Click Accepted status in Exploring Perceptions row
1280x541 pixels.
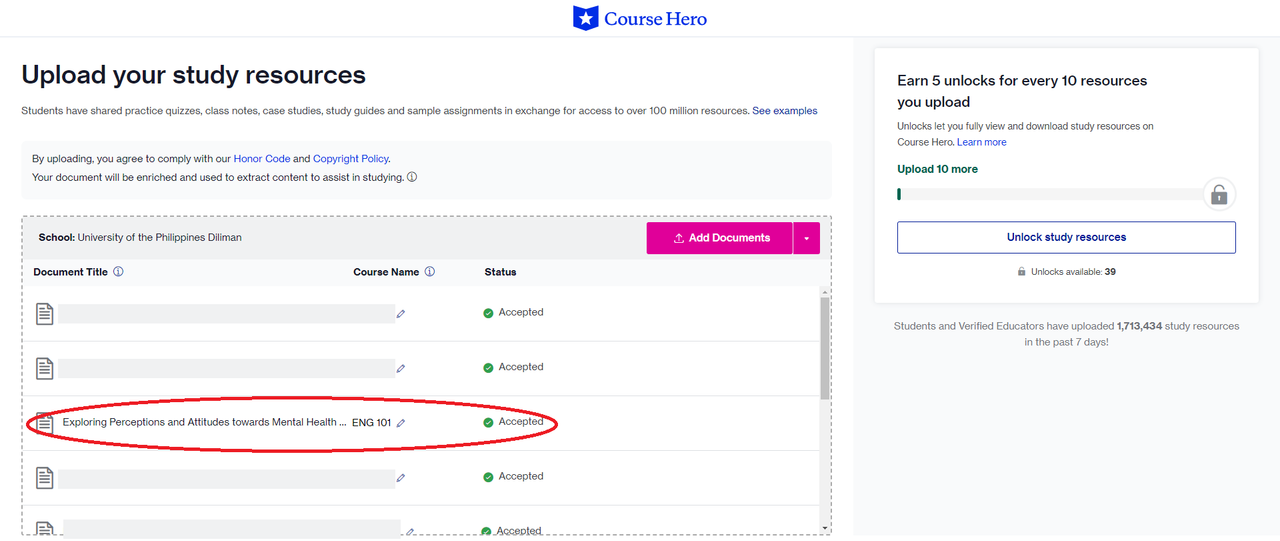coord(513,422)
